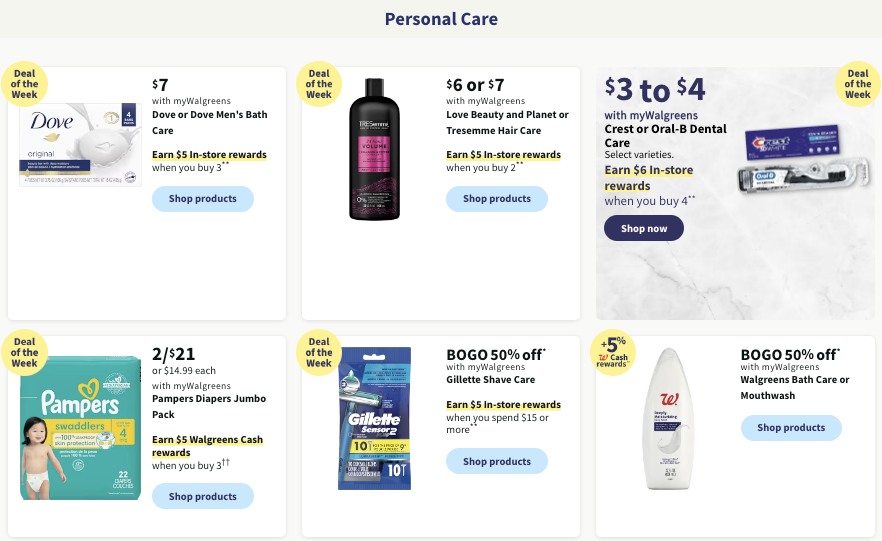Screen dimensions: 882x541
Task: Click Deal of the Week badge on Crest card
Action: coord(858,84)
